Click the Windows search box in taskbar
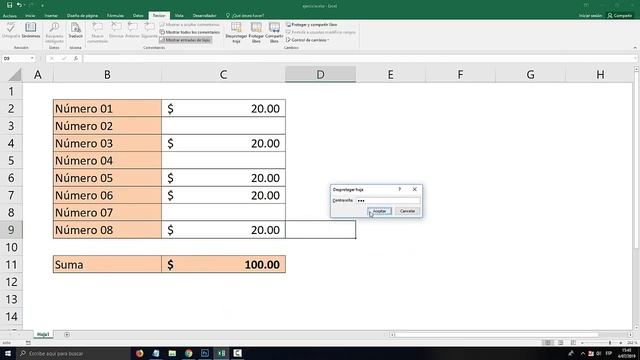 (x=73, y=353)
